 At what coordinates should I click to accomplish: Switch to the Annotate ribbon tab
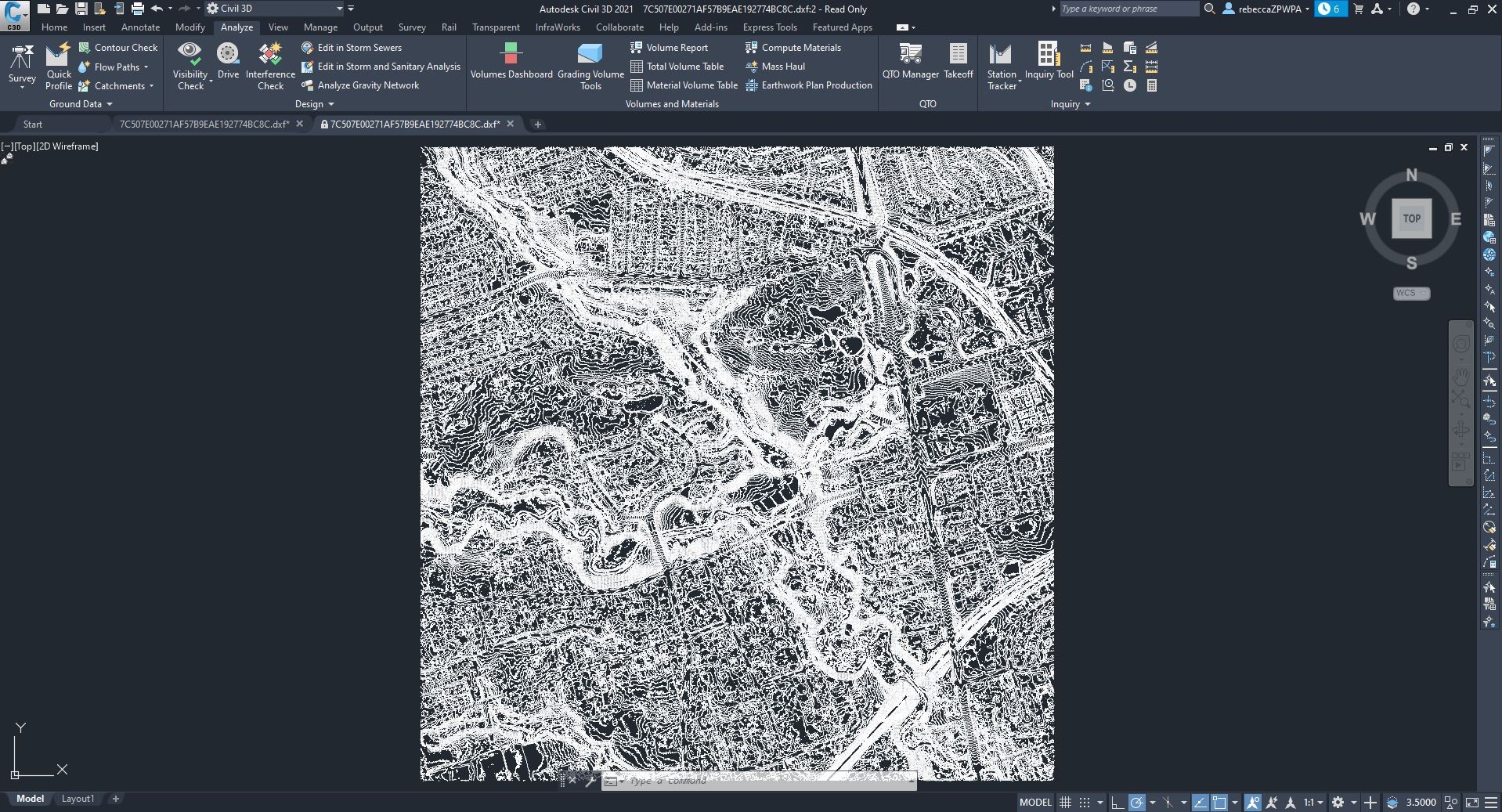(140, 27)
